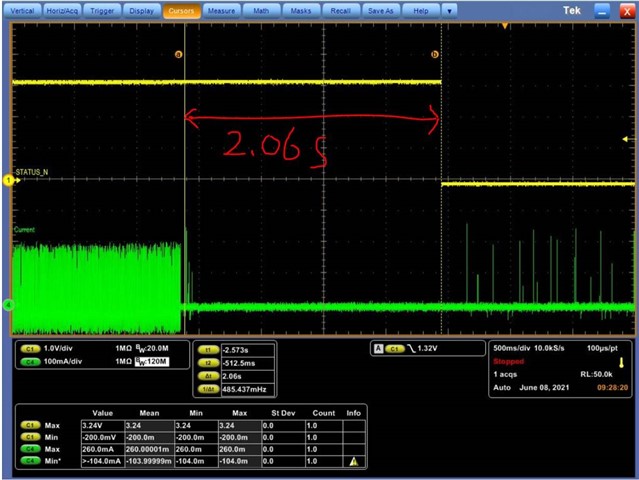Click the C4 channel badge in the vertical readout
This screenshot has height=480, width=639.
click(x=30, y=362)
